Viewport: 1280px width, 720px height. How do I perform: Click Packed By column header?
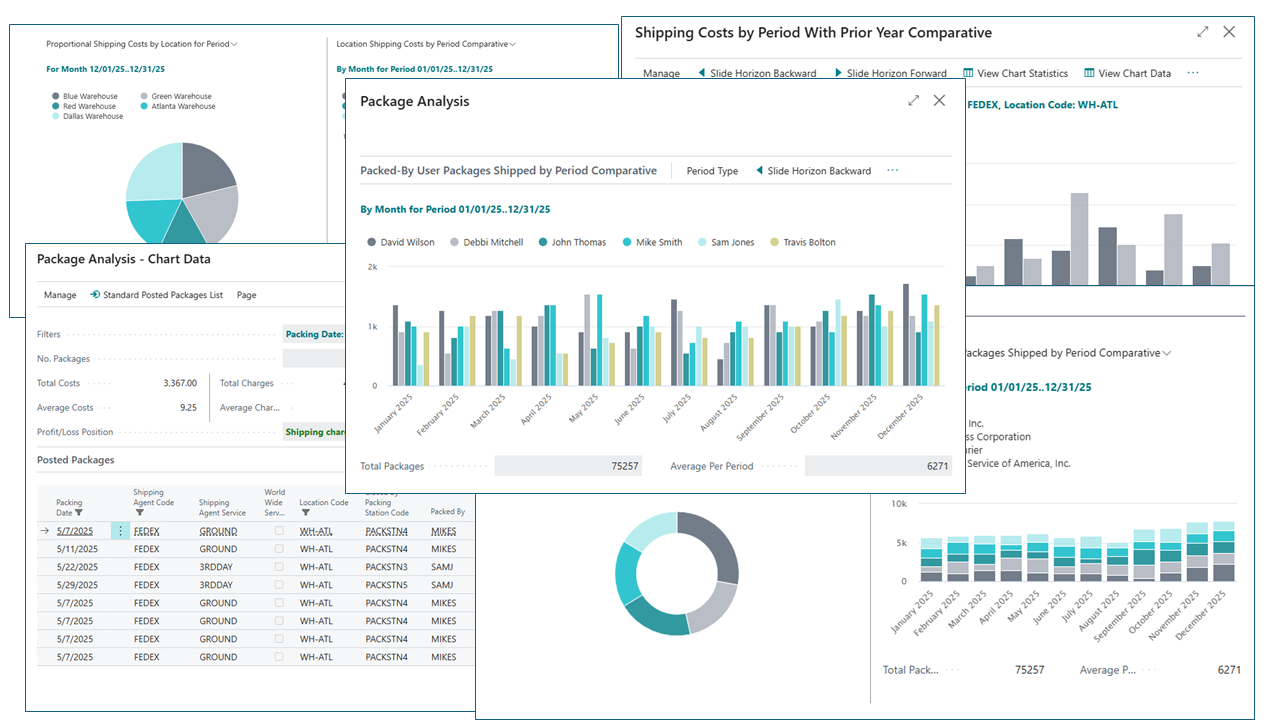click(447, 512)
